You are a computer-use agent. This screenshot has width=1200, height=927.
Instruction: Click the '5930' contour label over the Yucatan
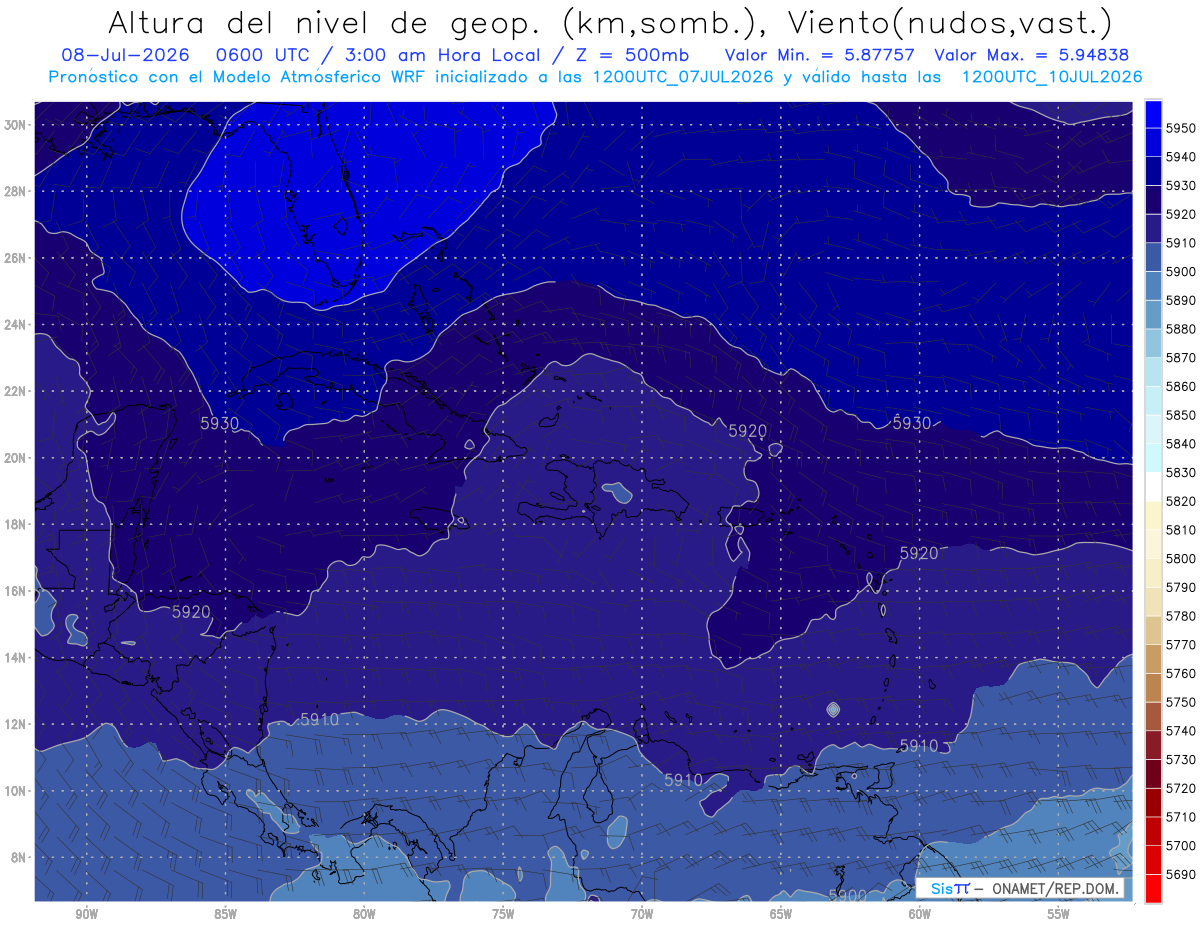220,423
